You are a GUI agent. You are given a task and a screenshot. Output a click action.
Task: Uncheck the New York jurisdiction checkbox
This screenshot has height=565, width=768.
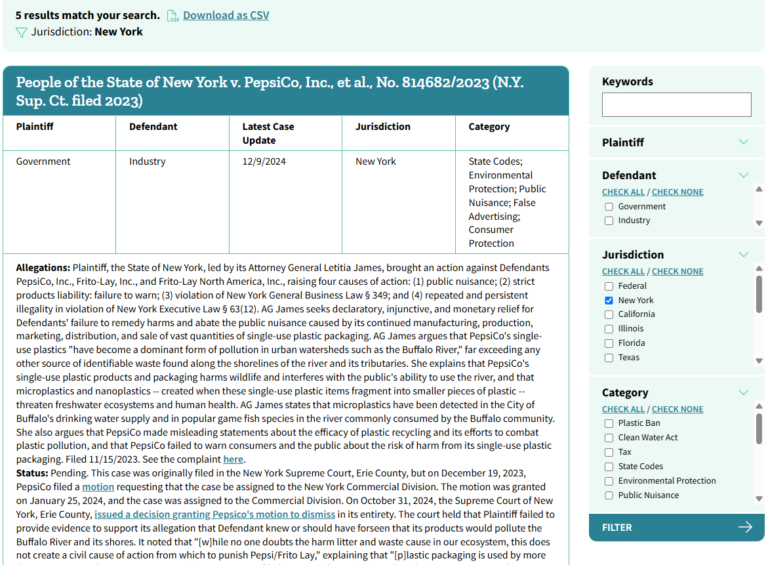(x=609, y=300)
